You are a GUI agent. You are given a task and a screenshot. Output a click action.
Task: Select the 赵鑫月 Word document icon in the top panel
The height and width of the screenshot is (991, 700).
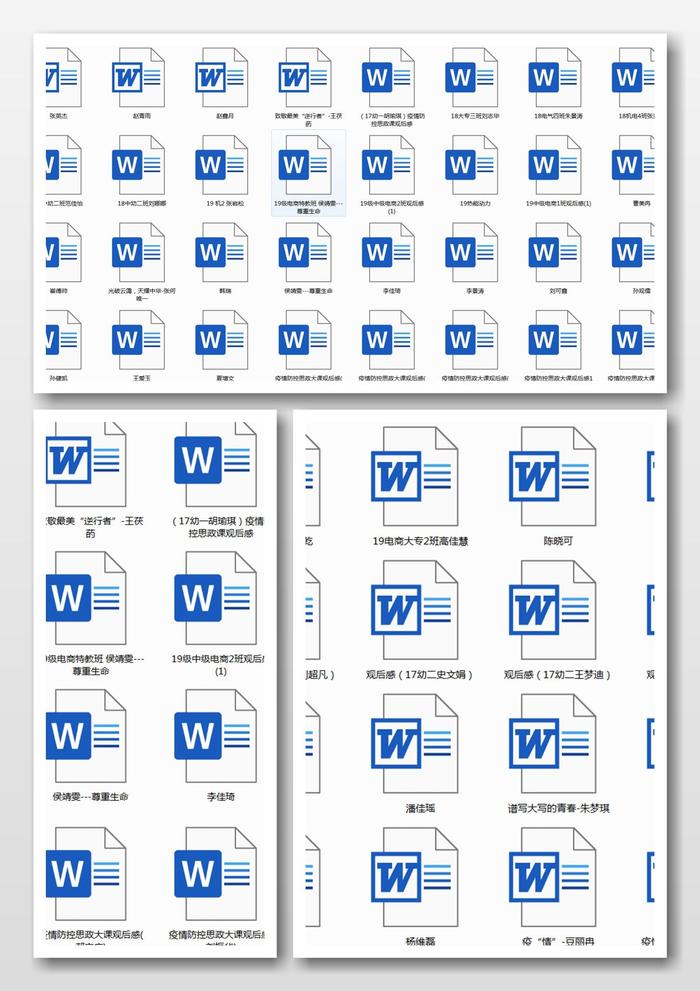pyautogui.click(x=222, y=78)
